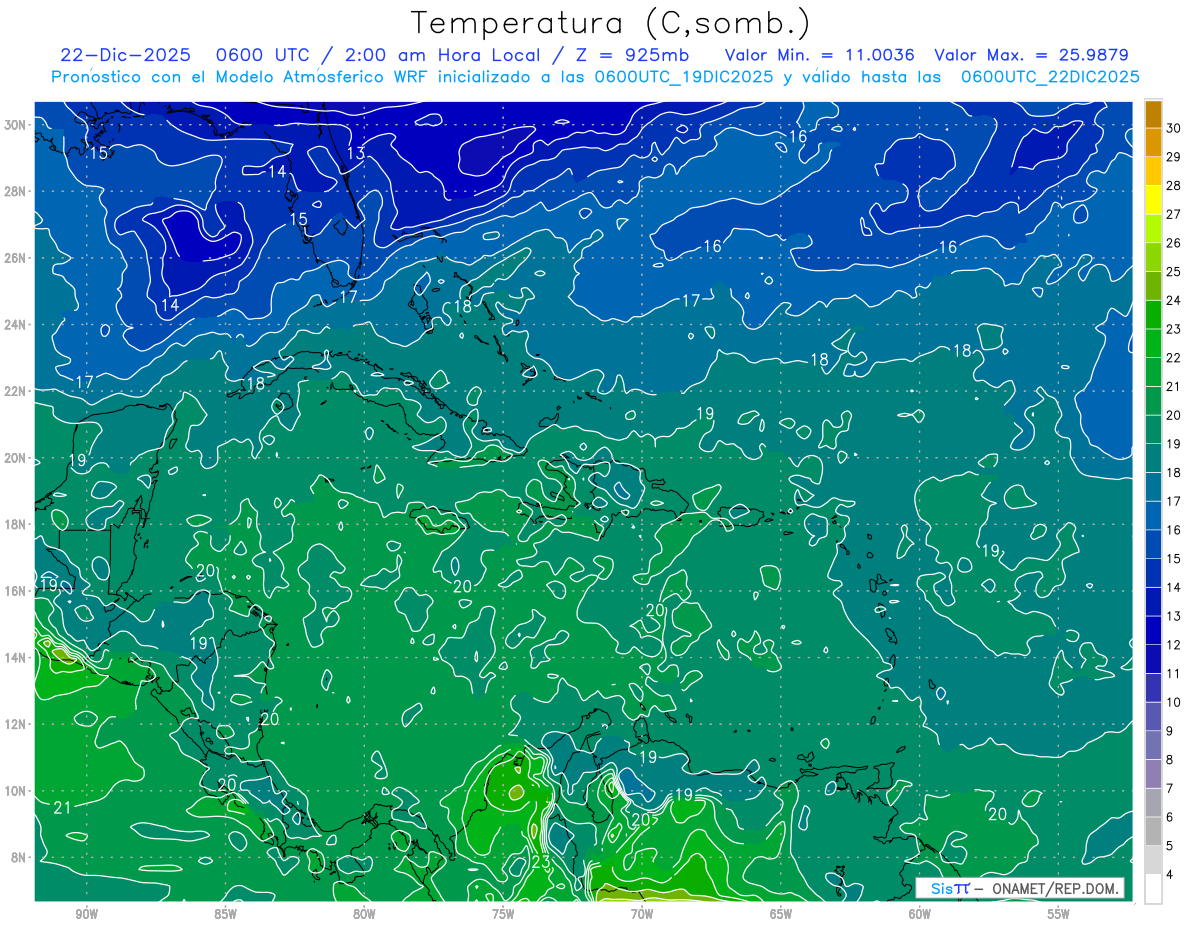Click the "14N" latitude axis label
This screenshot has height=927, width=1200.
(16, 657)
